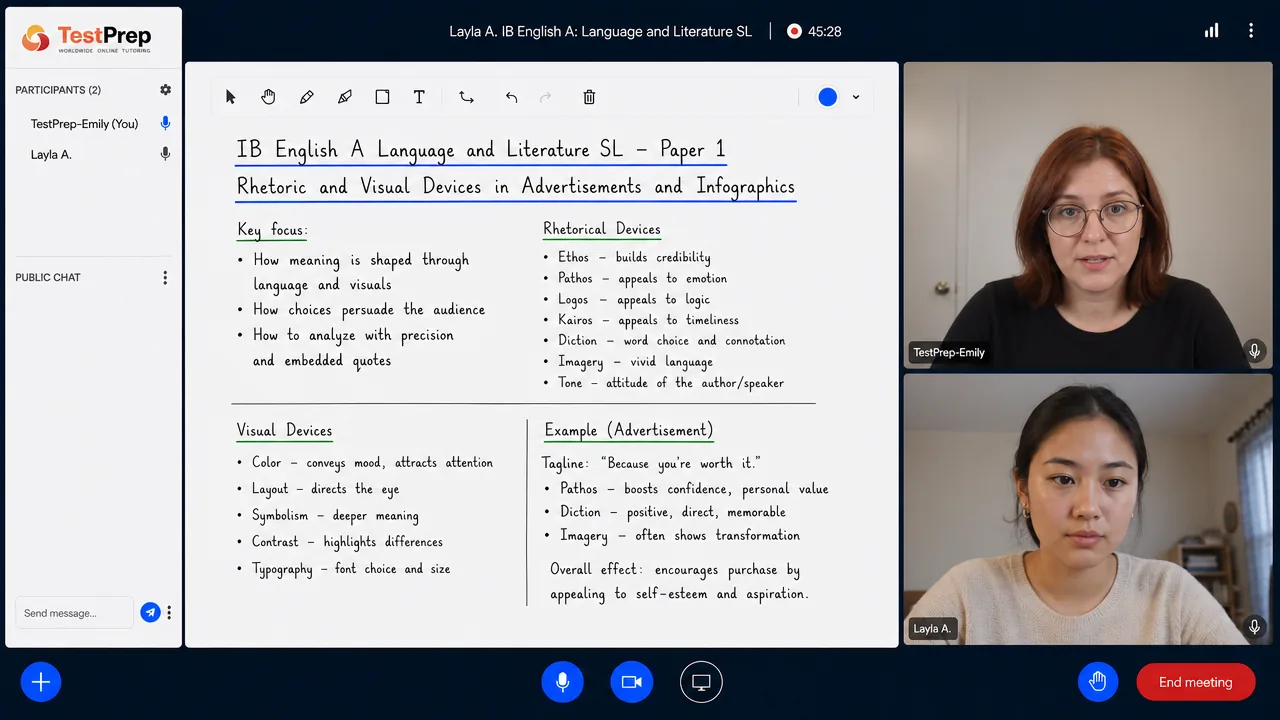1280x720 pixels.
Task: Open the top-right more options menu
Action: click(1250, 31)
